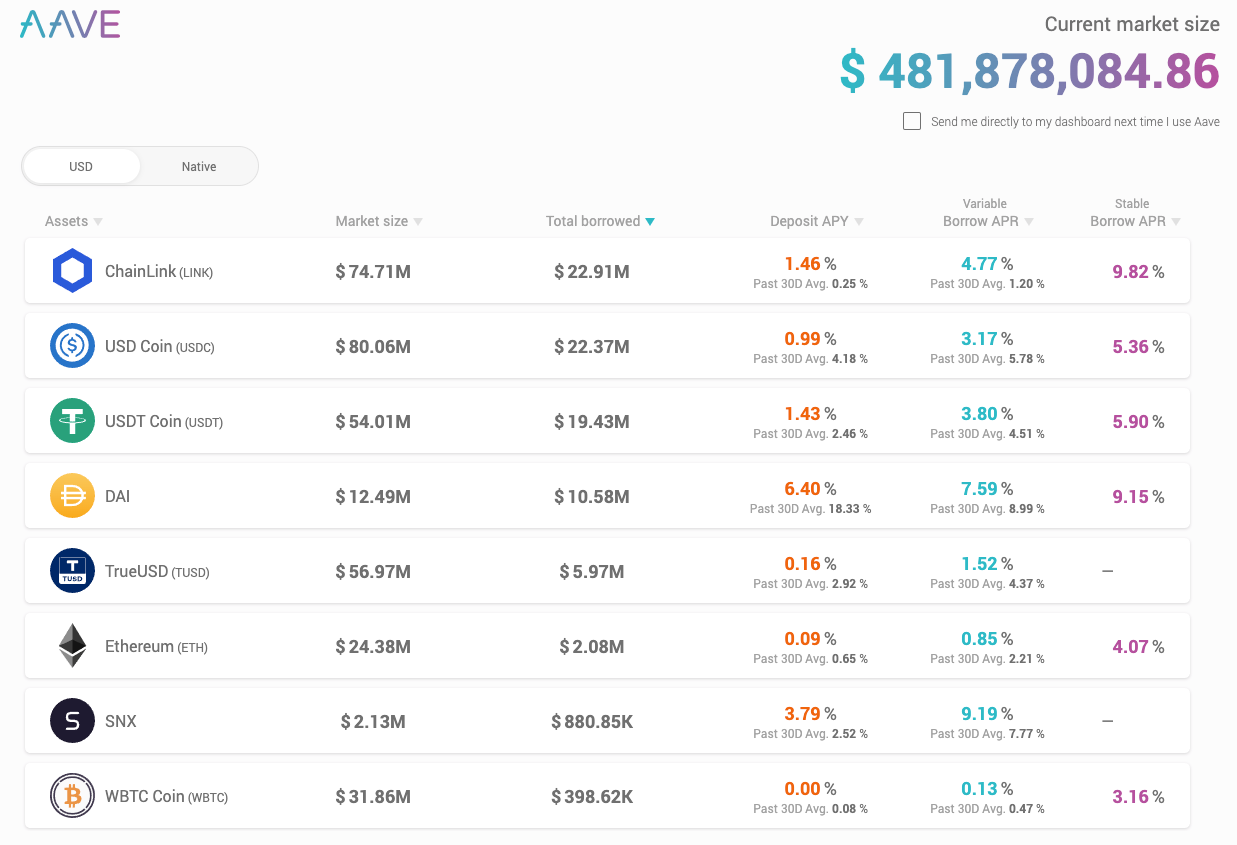Open the ChainLink (LINK) asset name
The width and height of the screenshot is (1237, 845).
coord(159,271)
